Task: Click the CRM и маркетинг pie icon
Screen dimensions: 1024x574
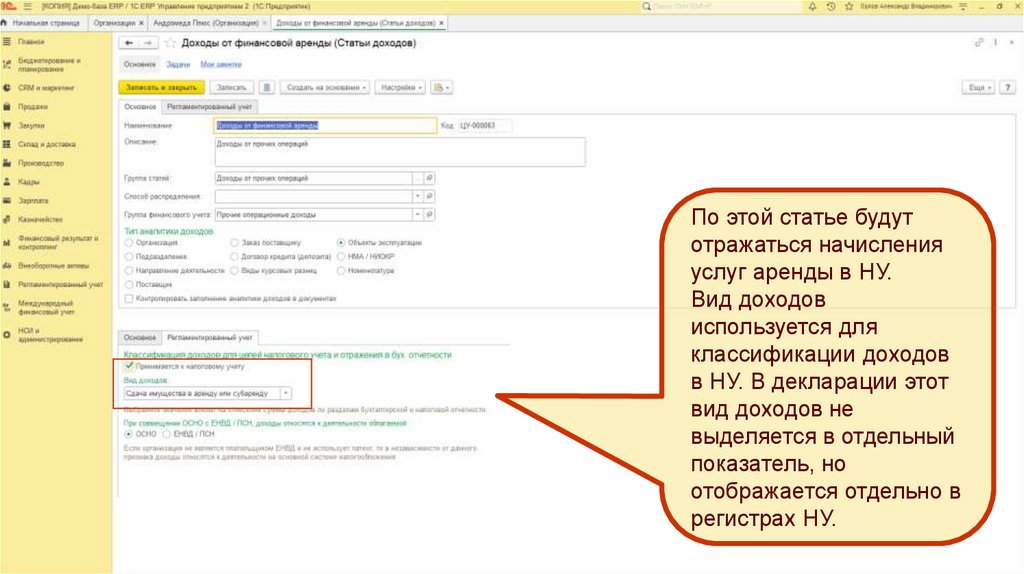Action: click(x=7, y=88)
